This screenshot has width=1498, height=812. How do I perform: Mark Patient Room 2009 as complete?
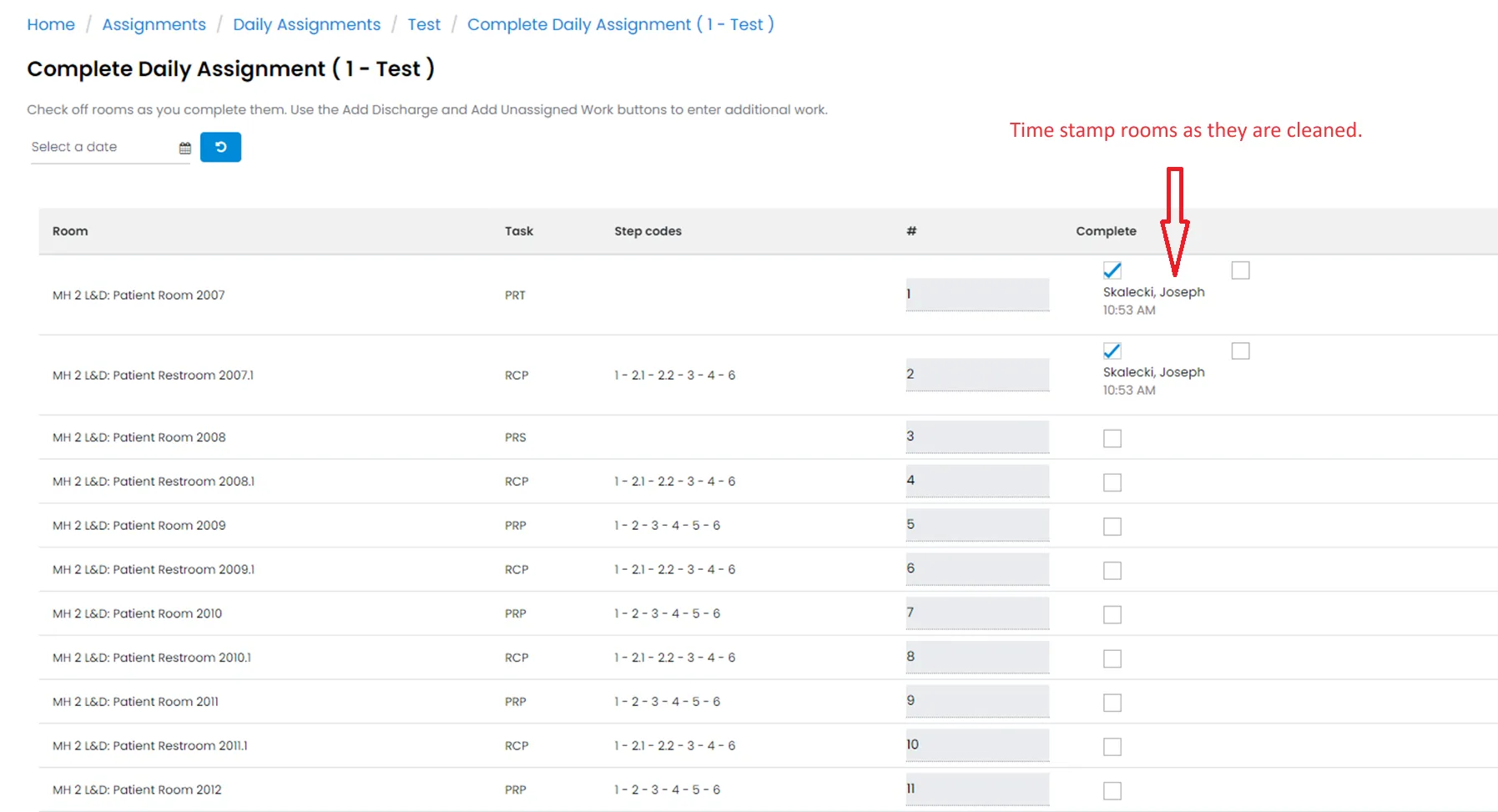[1112, 527]
